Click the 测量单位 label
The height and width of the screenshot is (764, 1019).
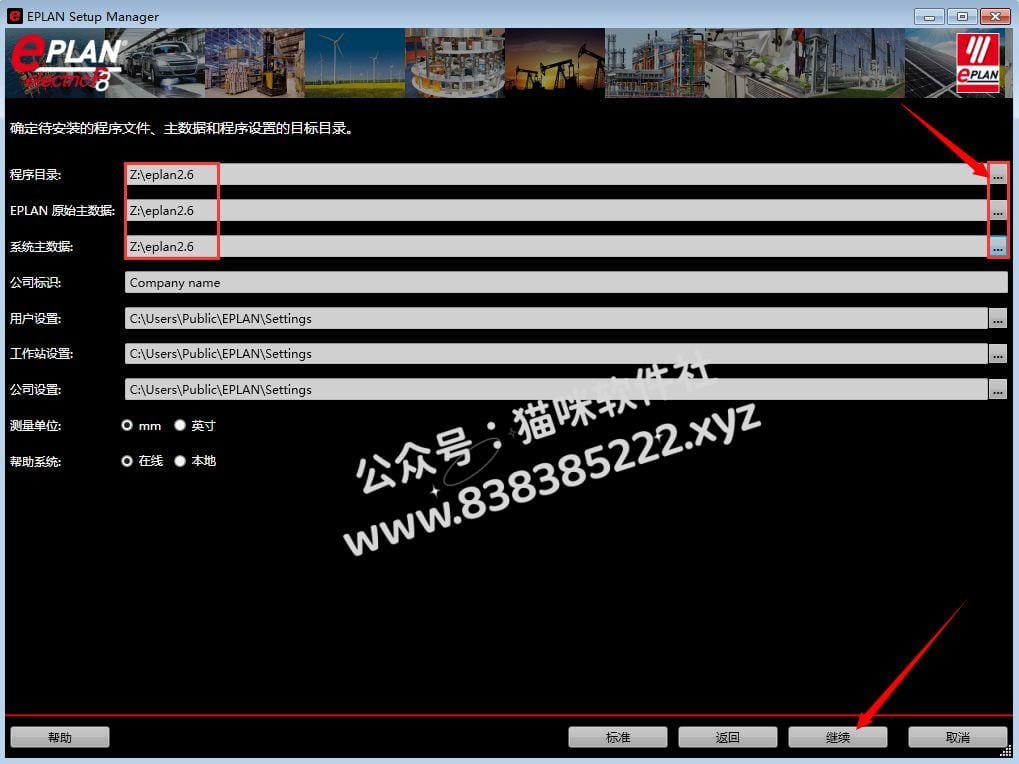pos(35,426)
